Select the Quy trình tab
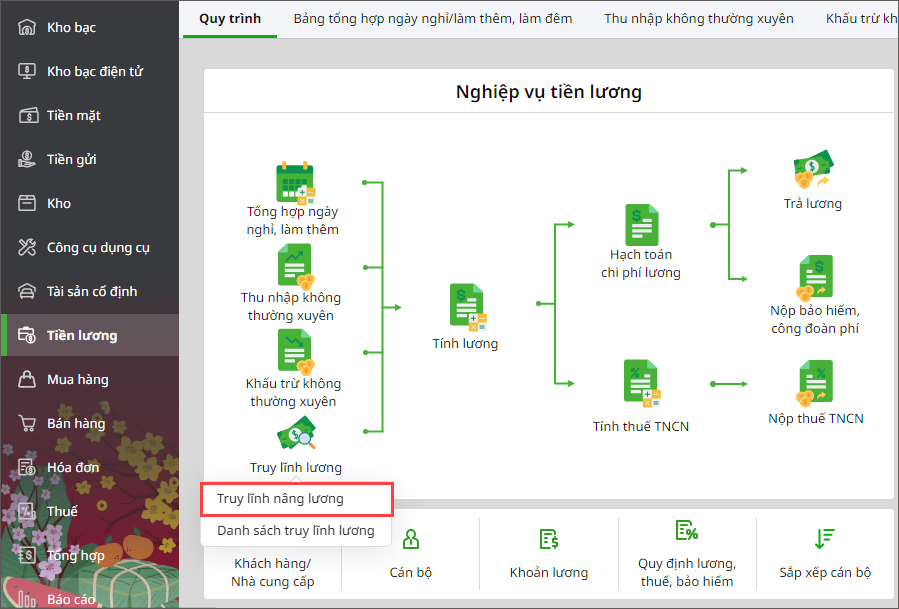The width and height of the screenshot is (899, 609). click(x=230, y=18)
